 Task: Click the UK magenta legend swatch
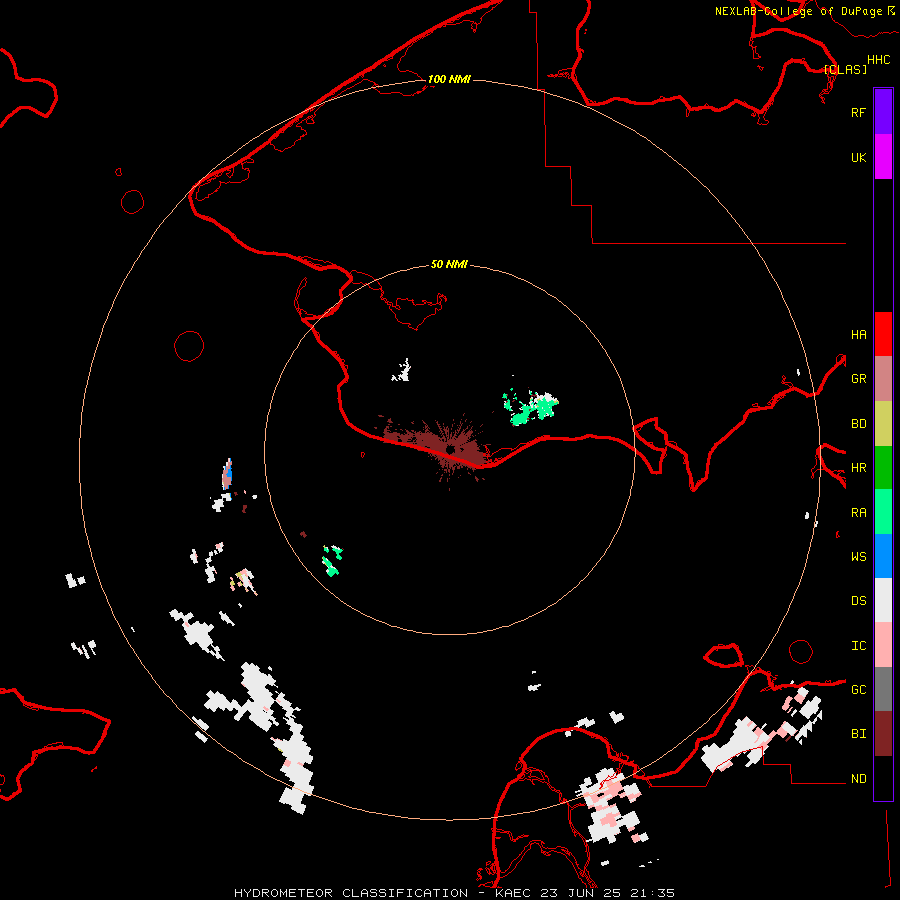coord(883,157)
